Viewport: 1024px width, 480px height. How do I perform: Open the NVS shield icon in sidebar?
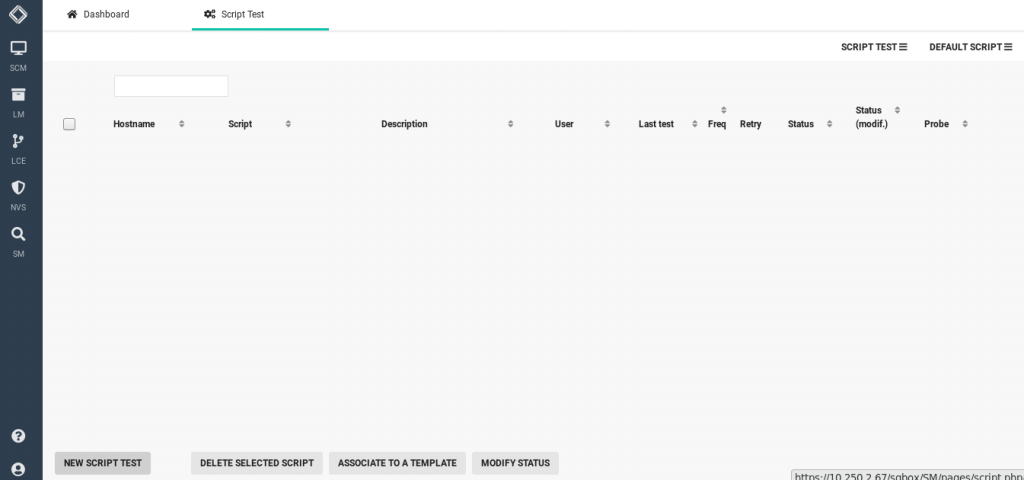[x=18, y=188]
